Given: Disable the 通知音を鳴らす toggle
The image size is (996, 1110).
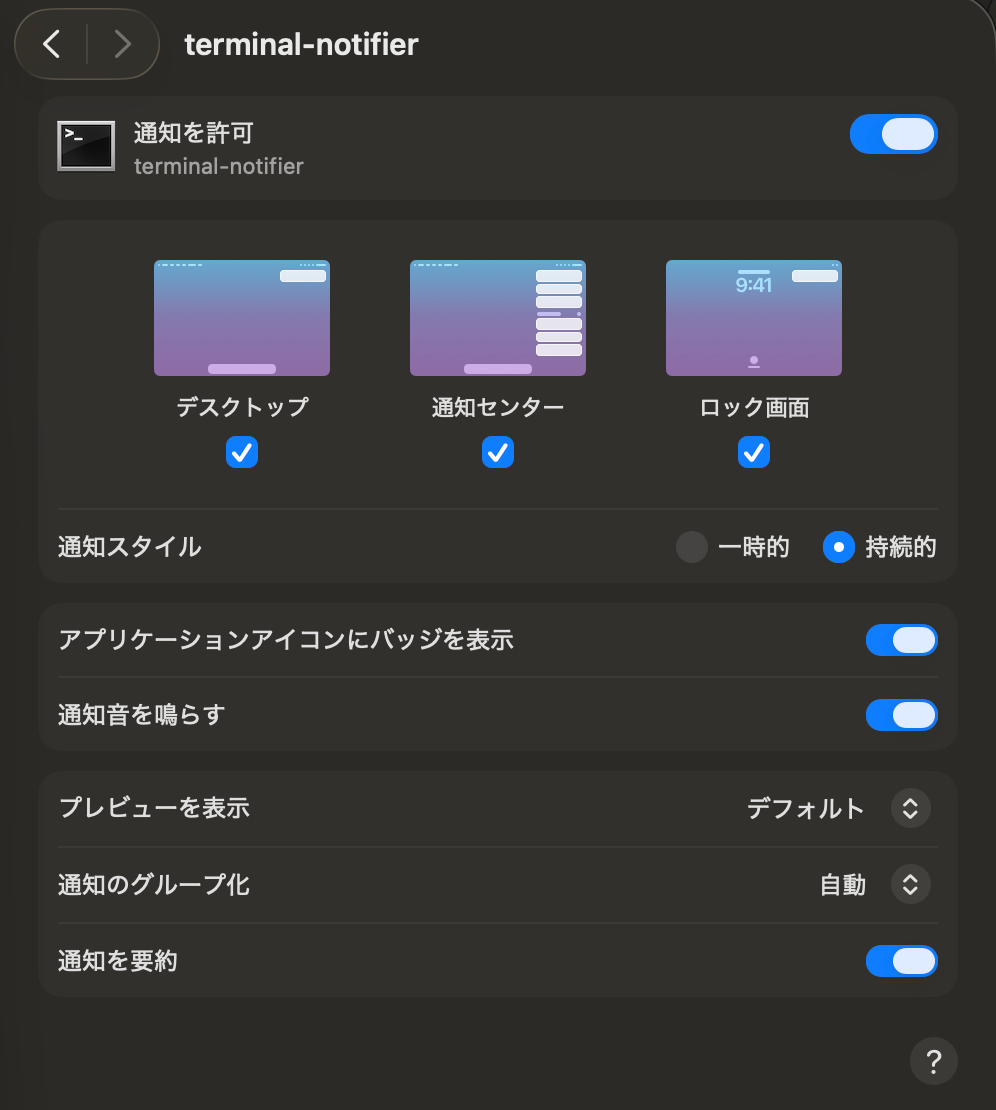Looking at the screenshot, I should tap(901, 715).
